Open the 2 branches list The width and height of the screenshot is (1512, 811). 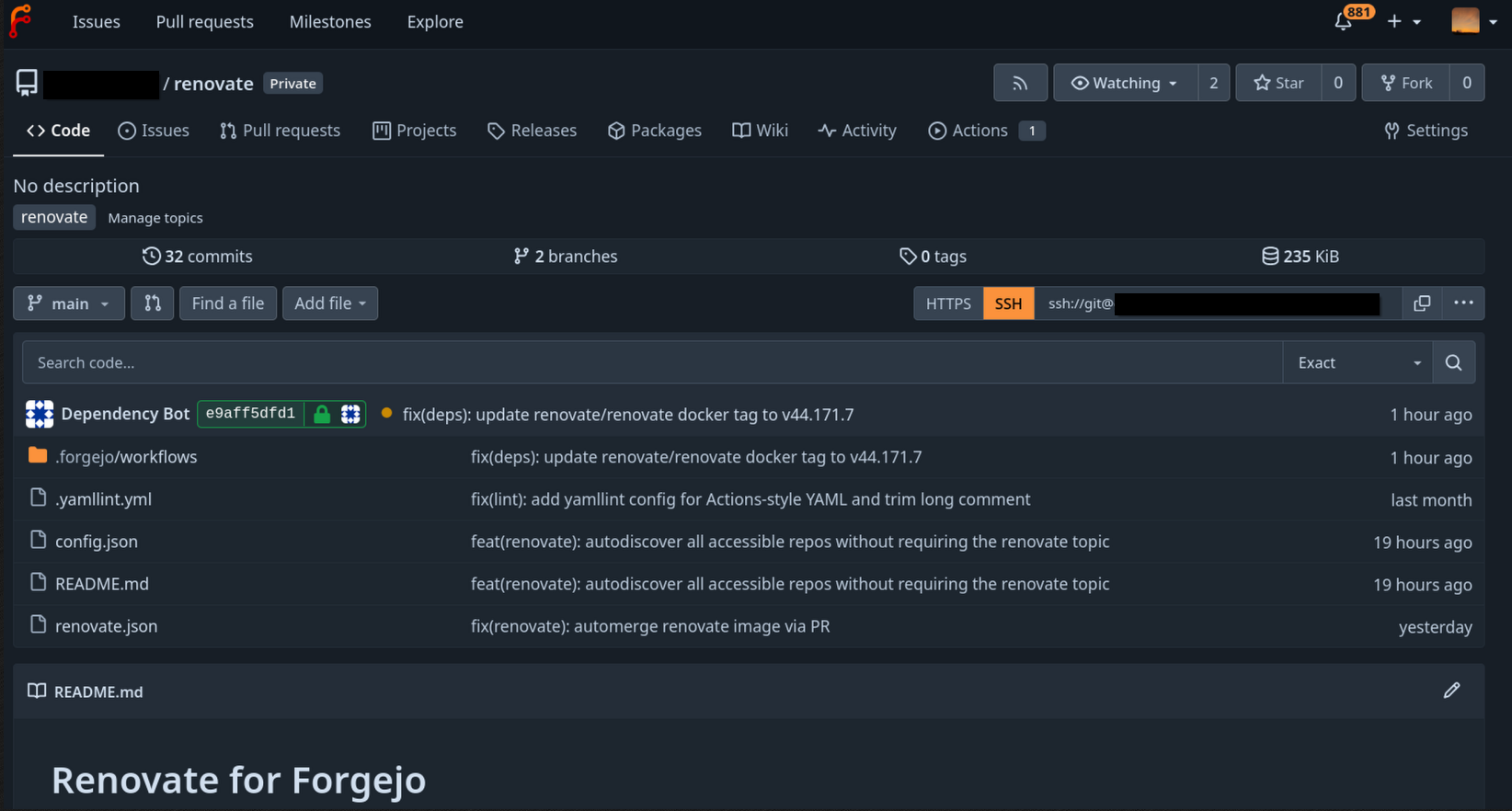click(566, 257)
